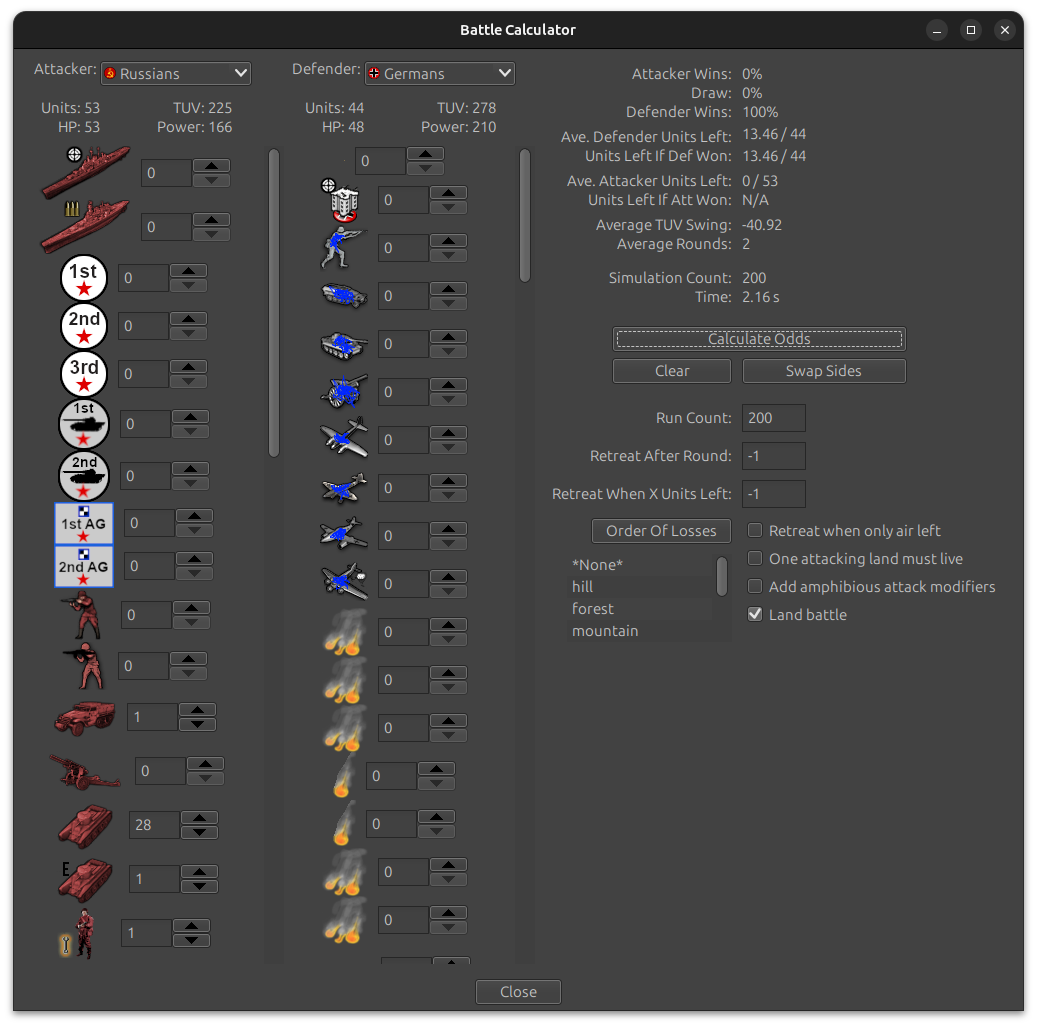Screen dimensions: 1037x1027
Task: Click the Retreat When X Units Left field
Action: pos(774,494)
